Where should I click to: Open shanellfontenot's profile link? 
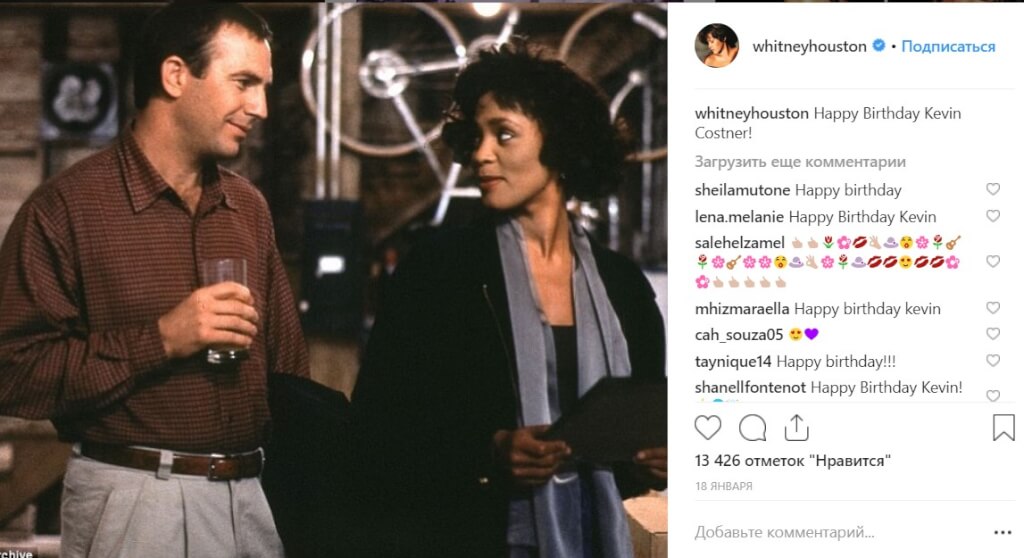coord(750,387)
